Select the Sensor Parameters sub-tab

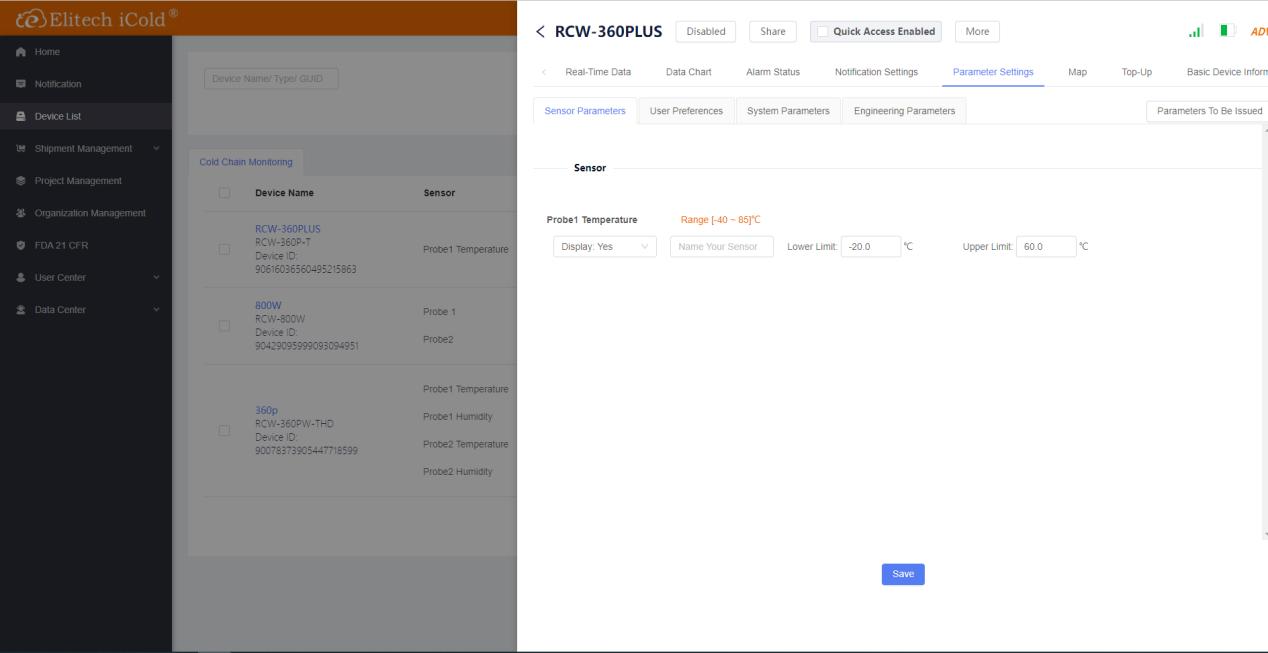coord(585,111)
